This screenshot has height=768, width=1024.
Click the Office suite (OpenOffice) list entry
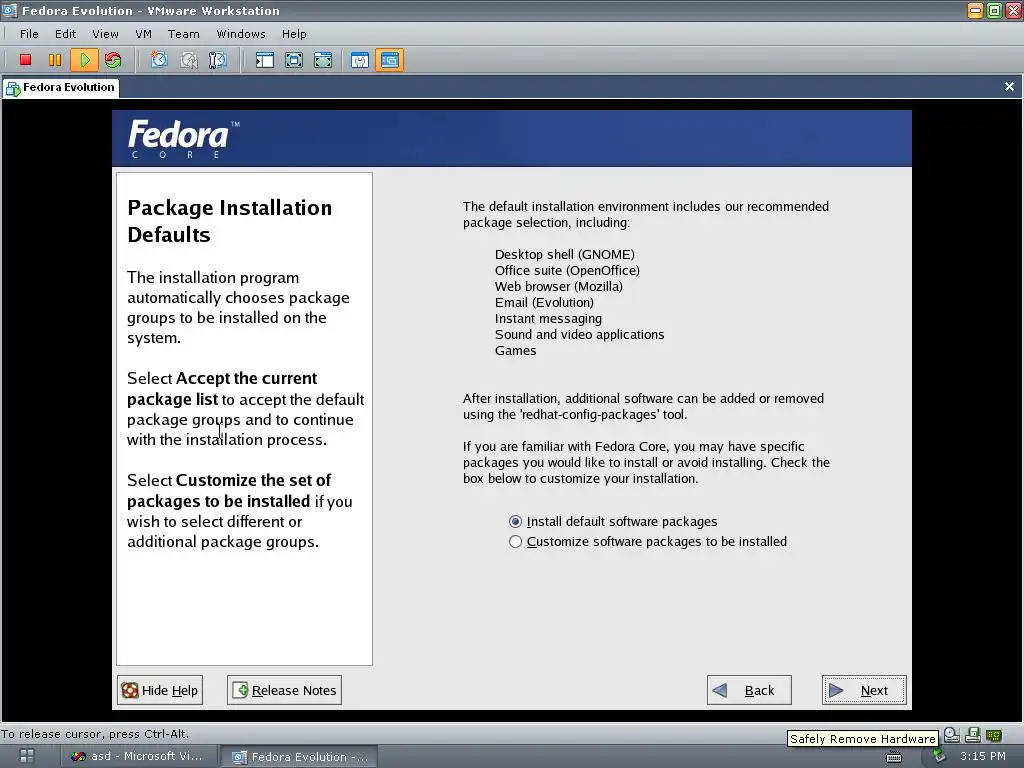click(x=567, y=270)
